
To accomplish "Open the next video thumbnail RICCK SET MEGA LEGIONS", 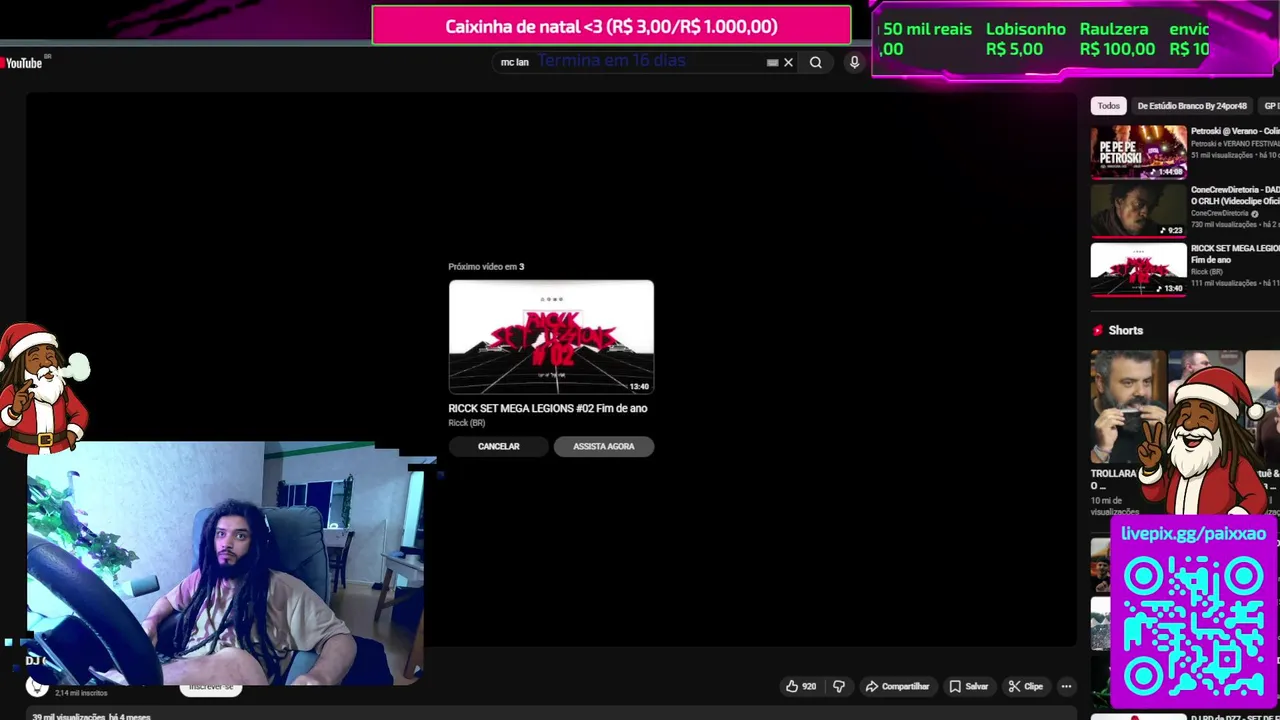I will click(x=551, y=337).
